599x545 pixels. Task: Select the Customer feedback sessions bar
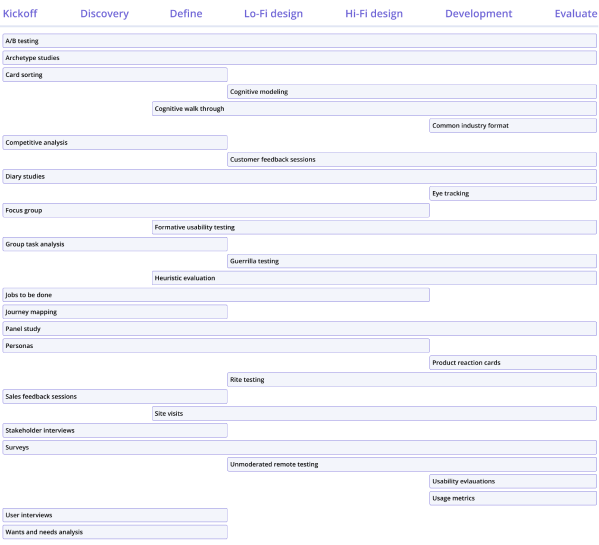[412, 160]
